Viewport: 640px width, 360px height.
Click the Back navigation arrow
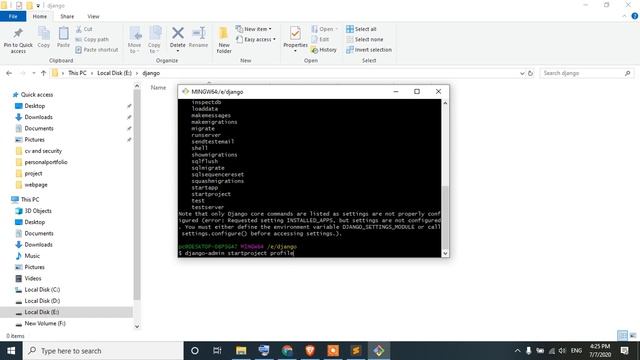pos(9,73)
